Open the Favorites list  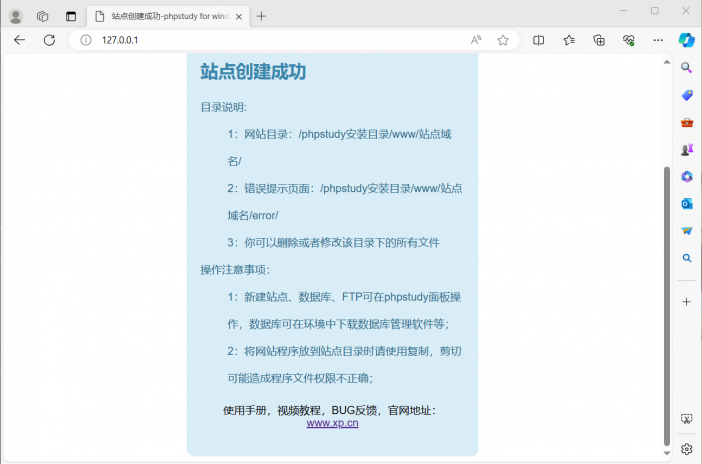click(x=569, y=40)
